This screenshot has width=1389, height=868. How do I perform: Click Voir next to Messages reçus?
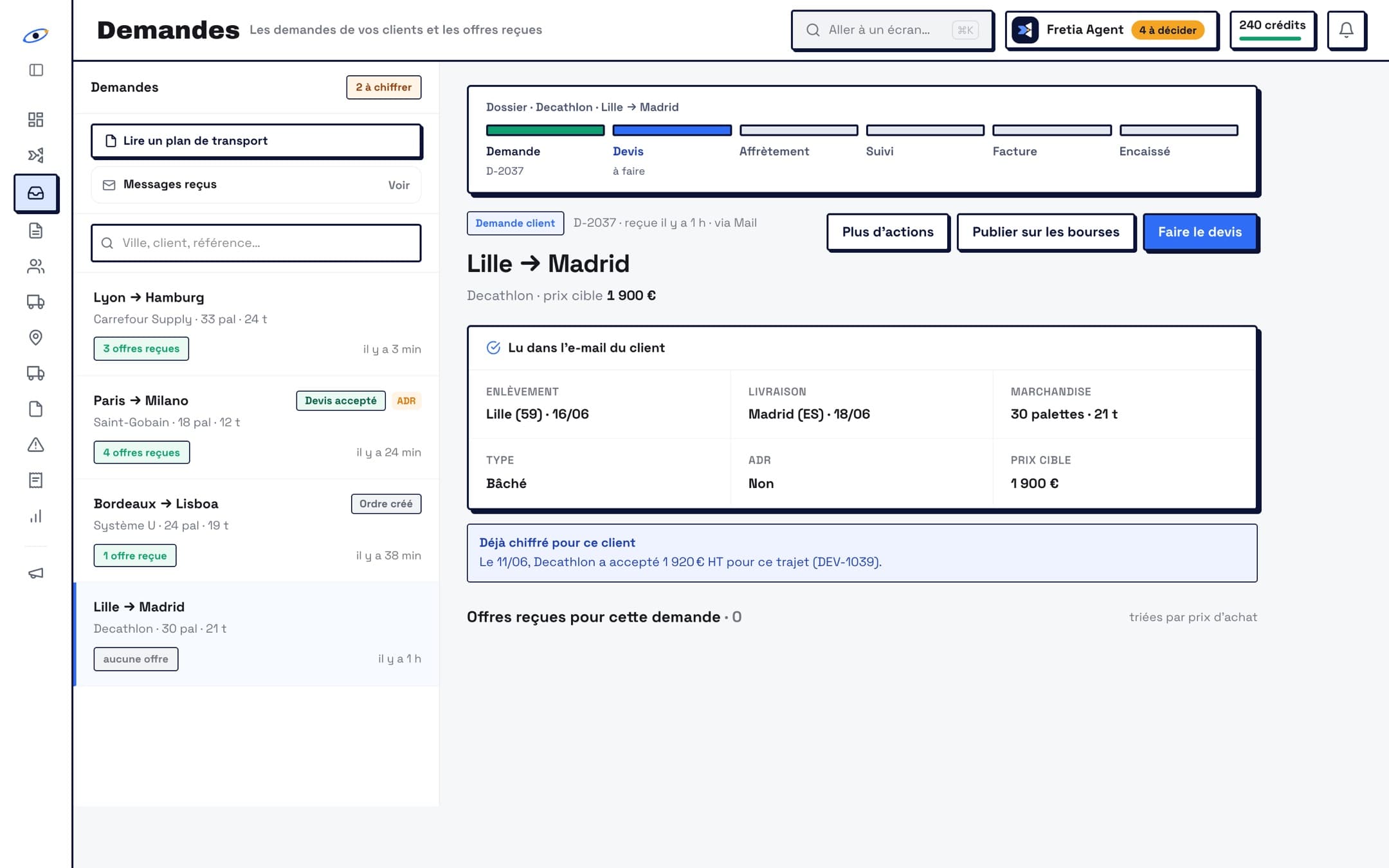[x=399, y=185]
